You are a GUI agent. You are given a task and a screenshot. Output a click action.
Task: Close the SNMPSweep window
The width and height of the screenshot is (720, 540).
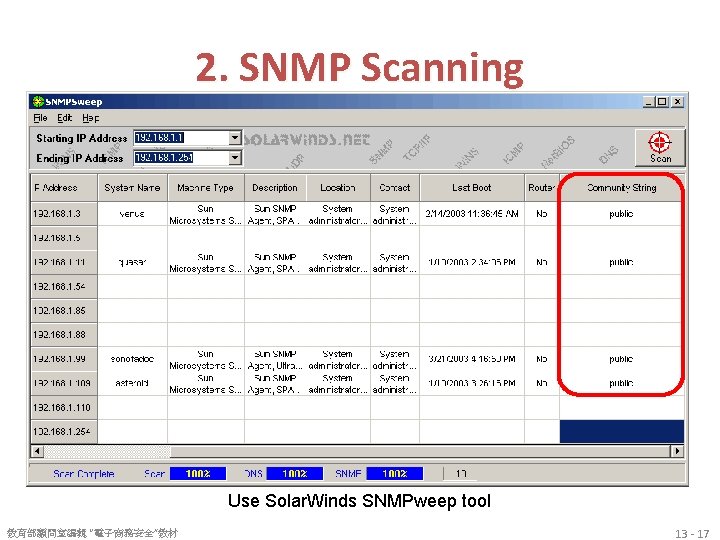(678, 101)
